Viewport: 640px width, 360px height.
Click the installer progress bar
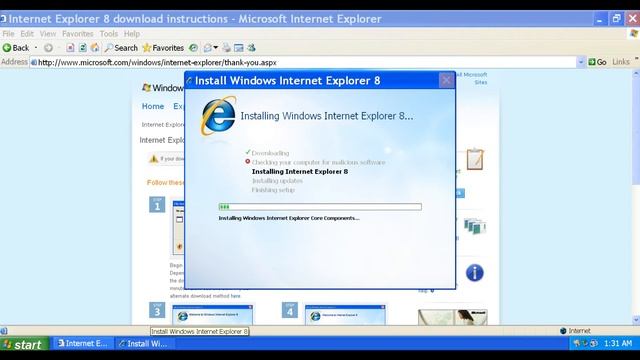pos(320,207)
